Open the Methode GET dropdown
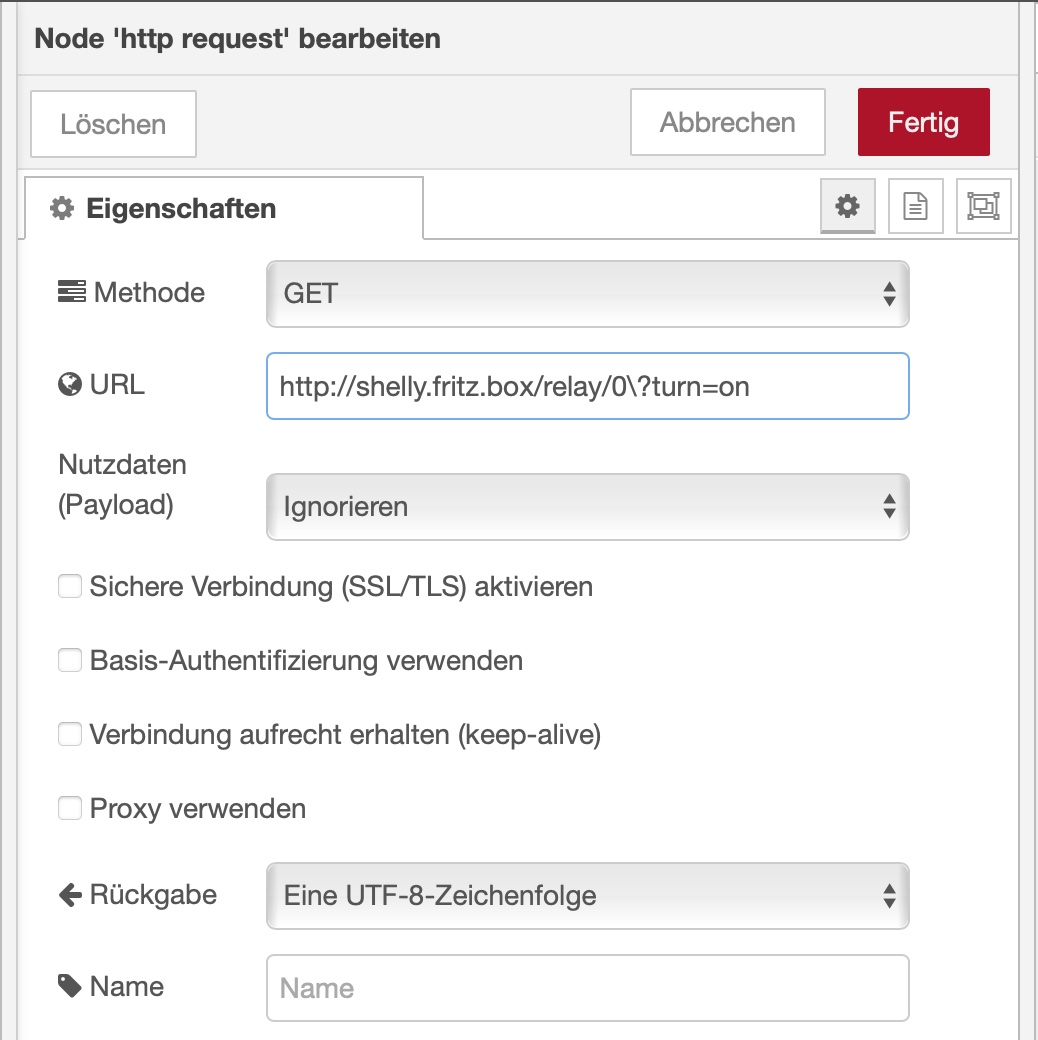Image resolution: width=1038 pixels, height=1040 pixels. [587, 294]
